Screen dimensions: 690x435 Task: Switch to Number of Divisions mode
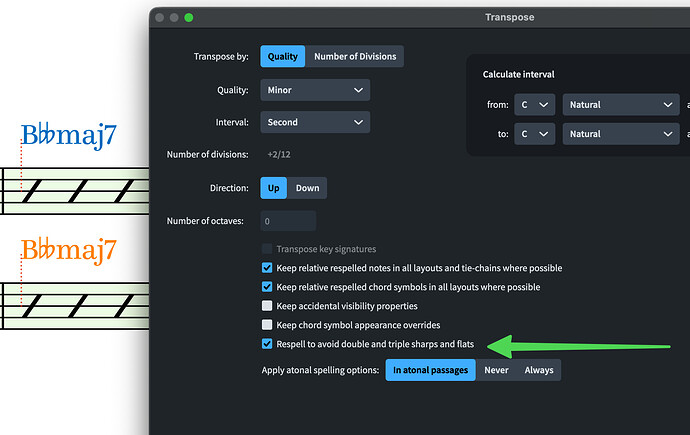[x=355, y=57]
